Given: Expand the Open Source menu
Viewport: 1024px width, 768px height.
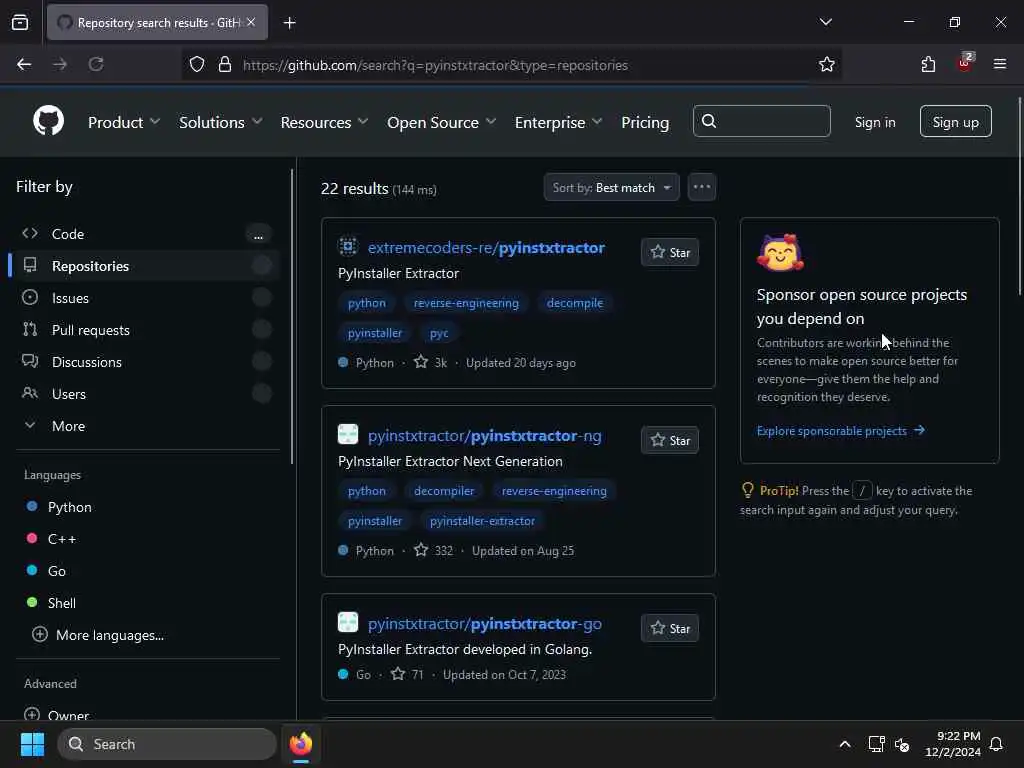Looking at the screenshot, I should pyautogui.click(x=441, y=122).
